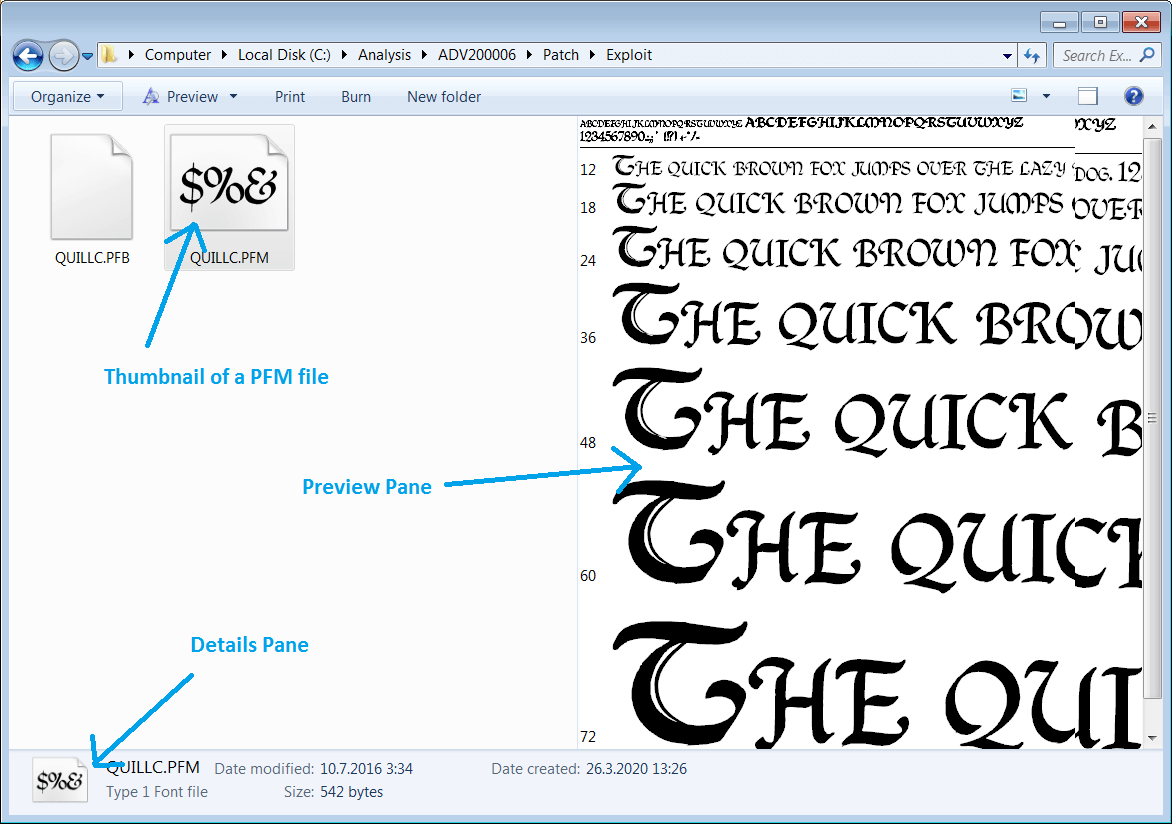Create a New folder
This screenshot has width=1172, height=824.
pos(443,96)
